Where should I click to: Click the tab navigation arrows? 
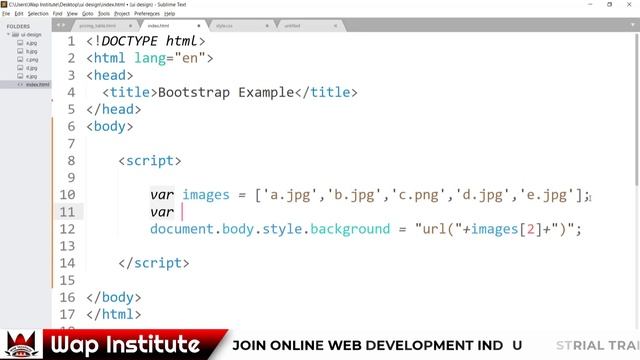[60, 25]
